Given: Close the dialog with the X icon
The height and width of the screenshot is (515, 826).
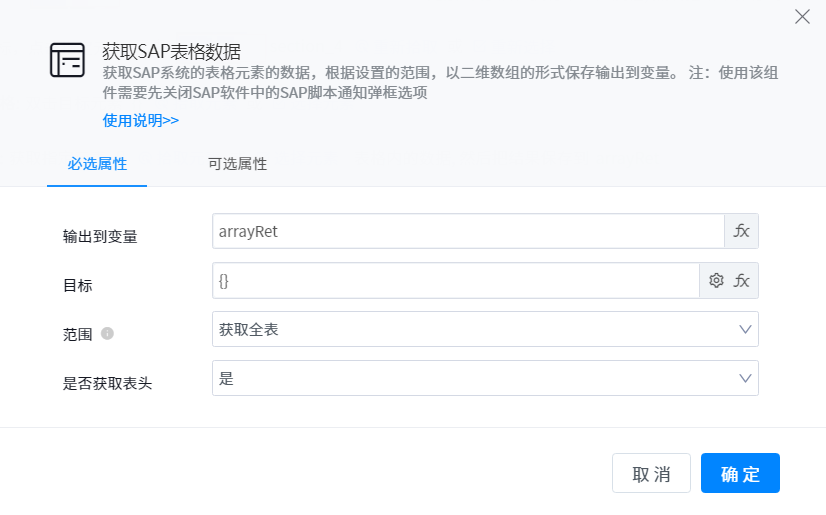Looking at the screenshot, I should [801, 16].
